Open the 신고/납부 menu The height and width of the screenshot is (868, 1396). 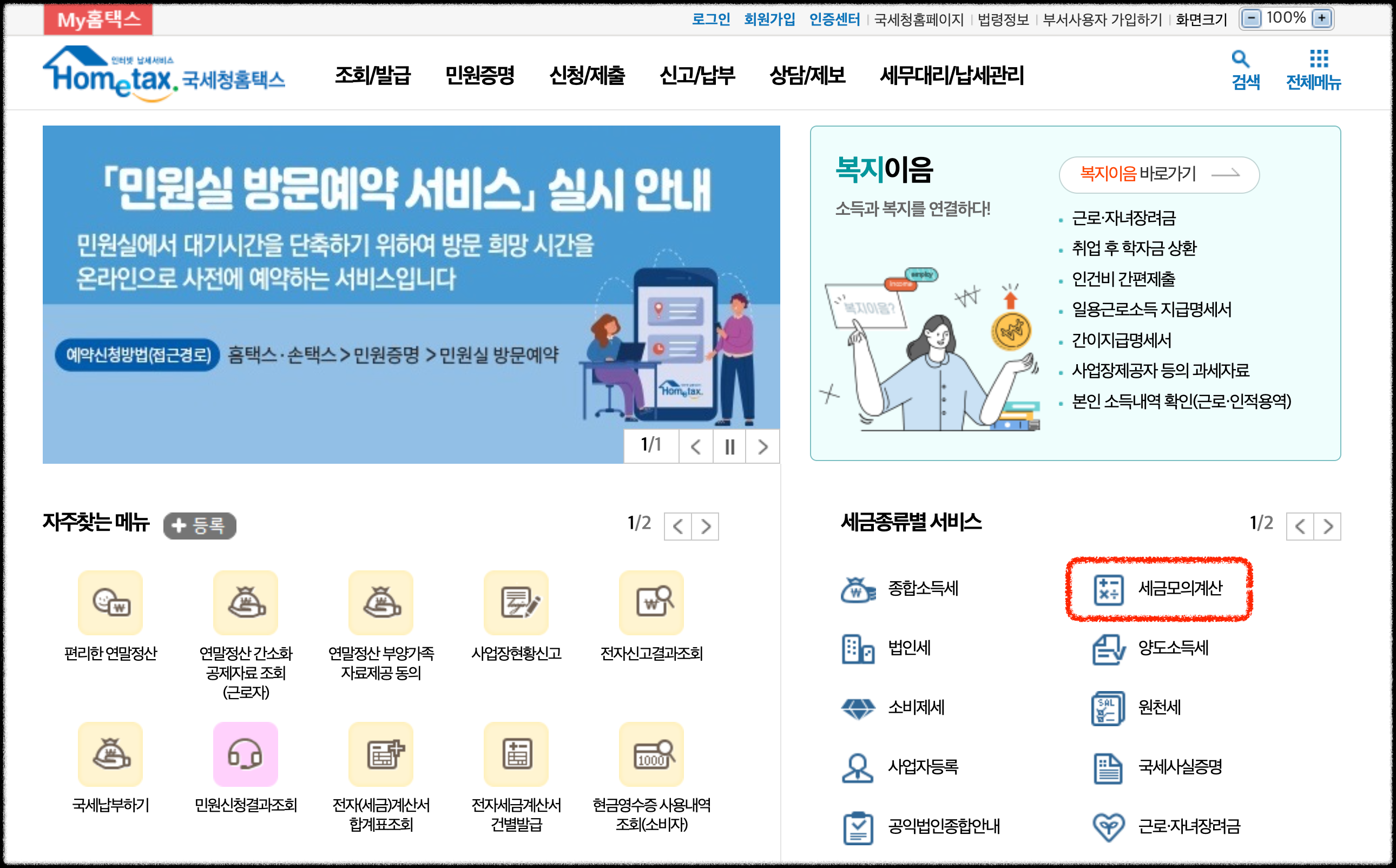pyautogui.click(x=697, y=75)
